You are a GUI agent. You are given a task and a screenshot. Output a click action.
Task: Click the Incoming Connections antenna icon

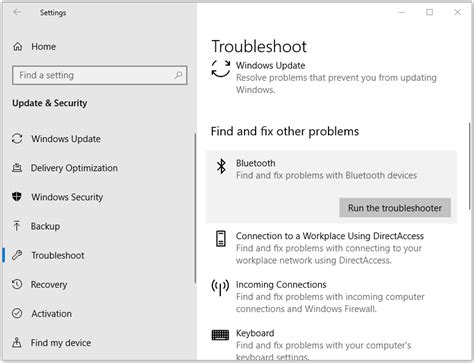tap(220, 287)
